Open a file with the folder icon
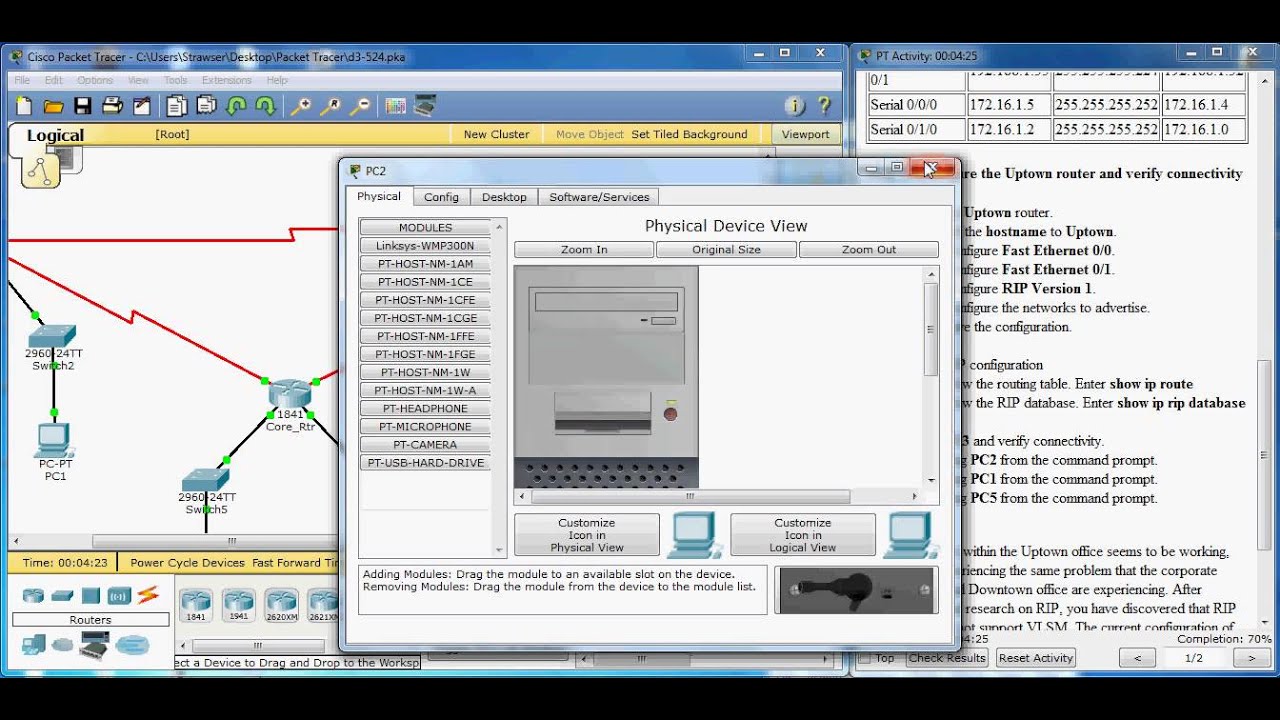The height and width of the screenshot is (720, 1280). [x=54, y=106]
